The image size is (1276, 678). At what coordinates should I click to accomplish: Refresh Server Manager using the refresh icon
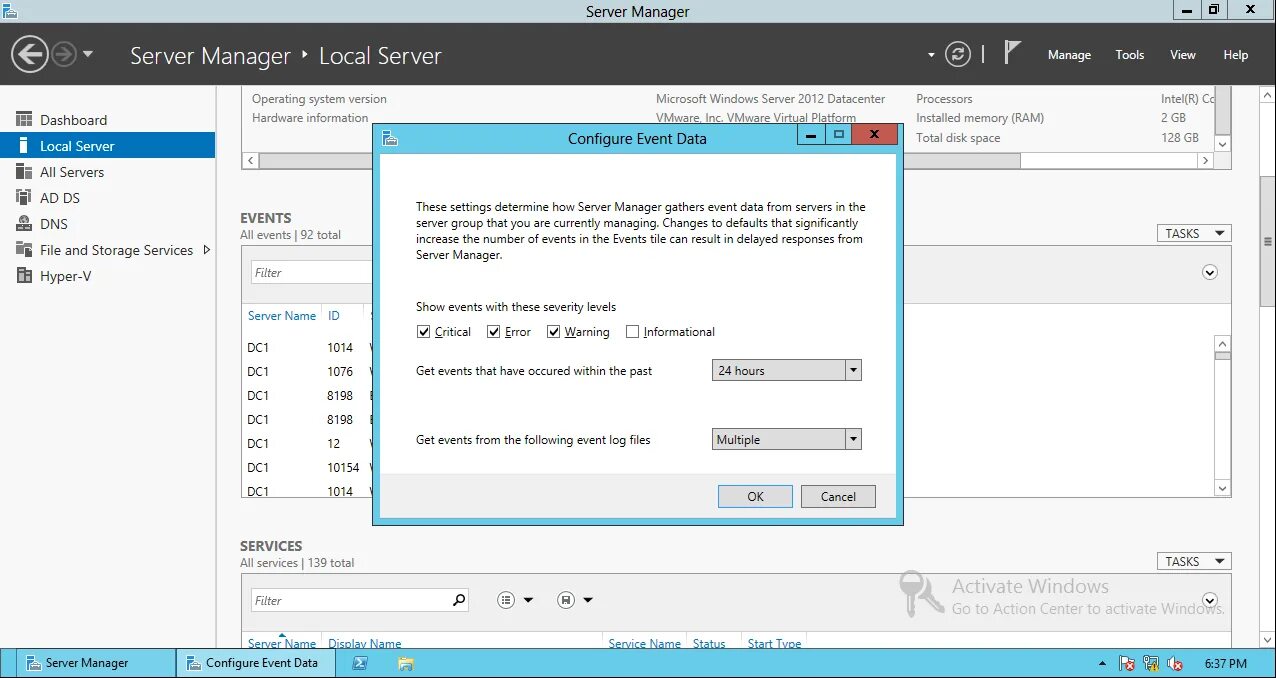point(958,55)
